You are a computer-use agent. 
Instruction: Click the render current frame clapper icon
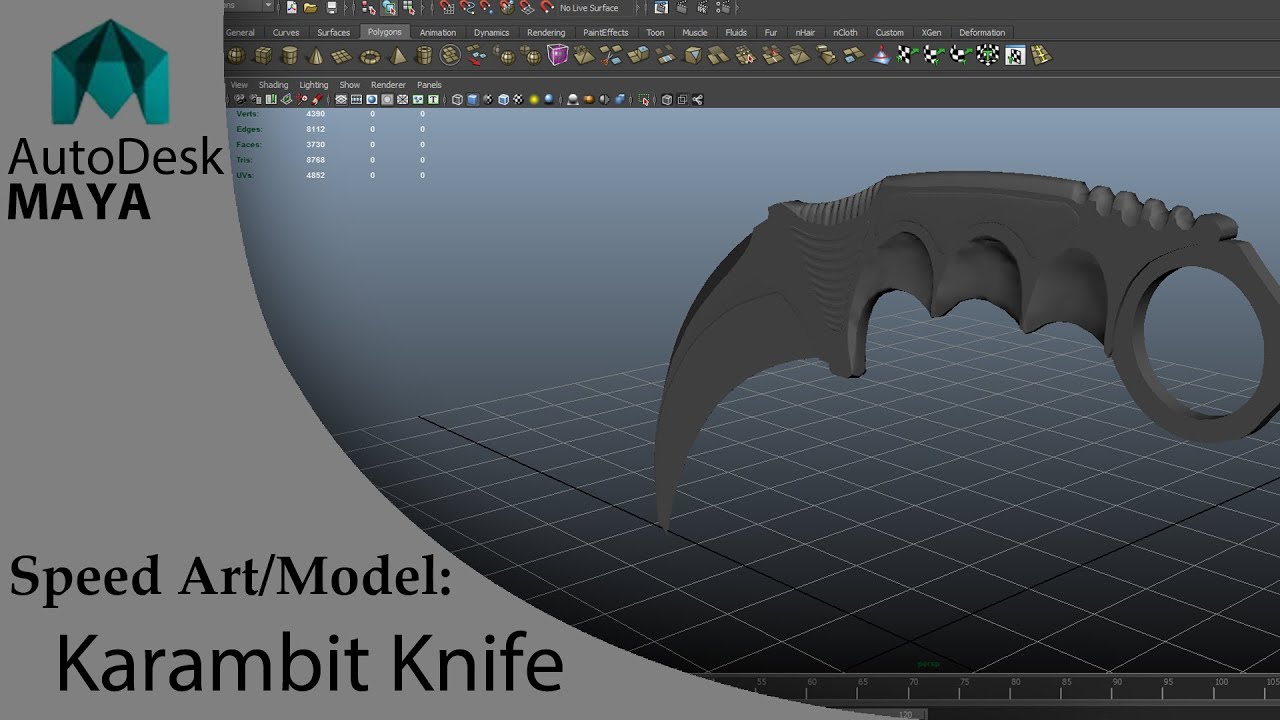coord(681,7)
